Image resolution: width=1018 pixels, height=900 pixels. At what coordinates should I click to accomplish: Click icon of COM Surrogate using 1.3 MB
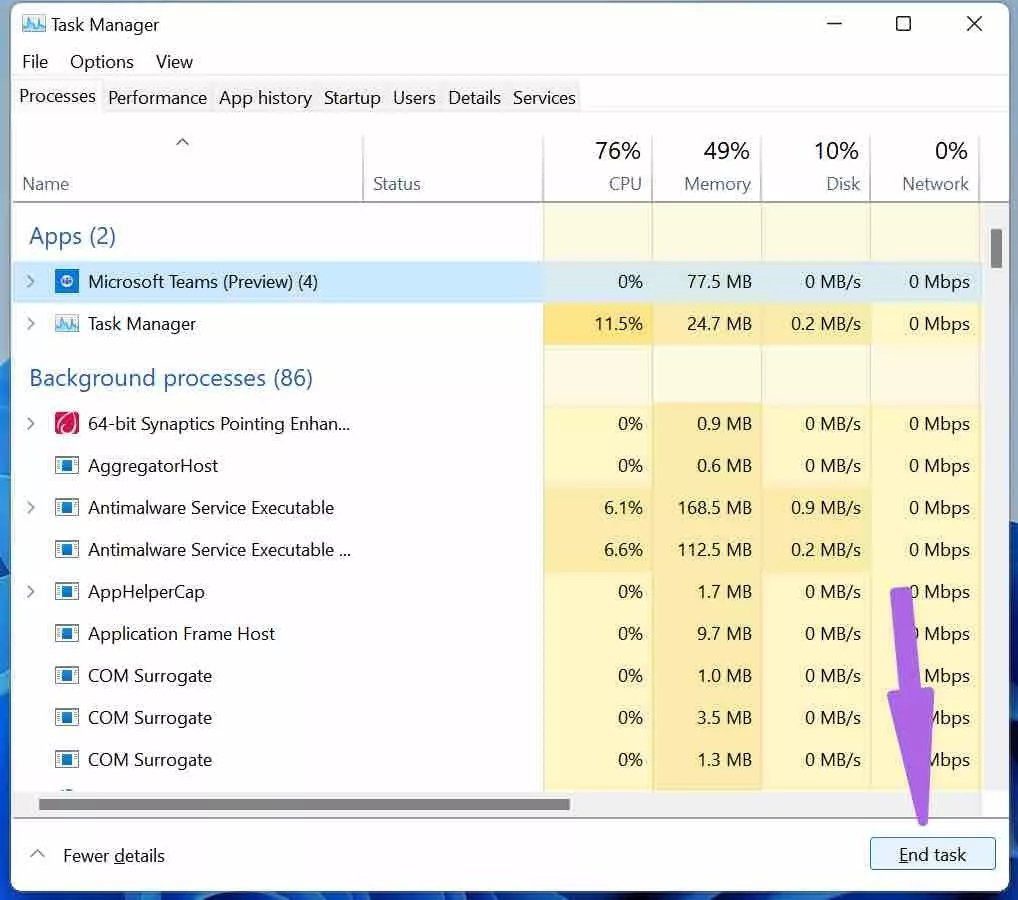pyautogui.click(x=67, y=759)
